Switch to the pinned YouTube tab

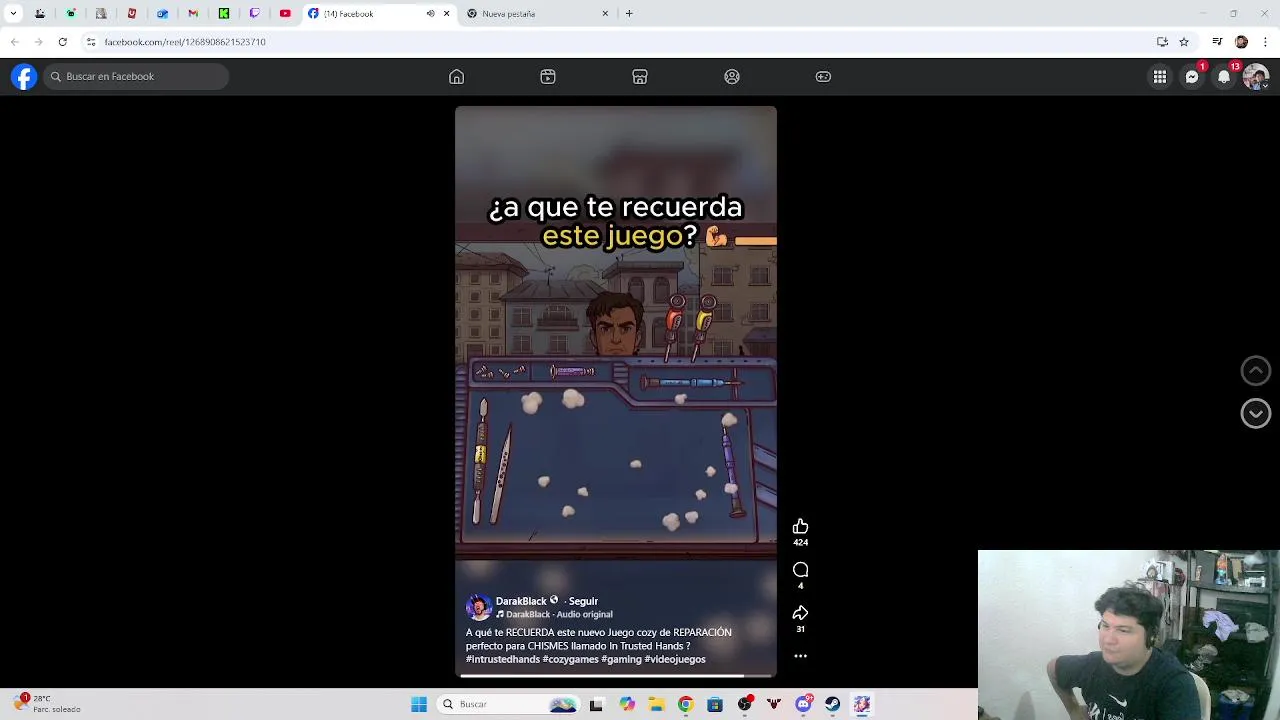[285, 14]
